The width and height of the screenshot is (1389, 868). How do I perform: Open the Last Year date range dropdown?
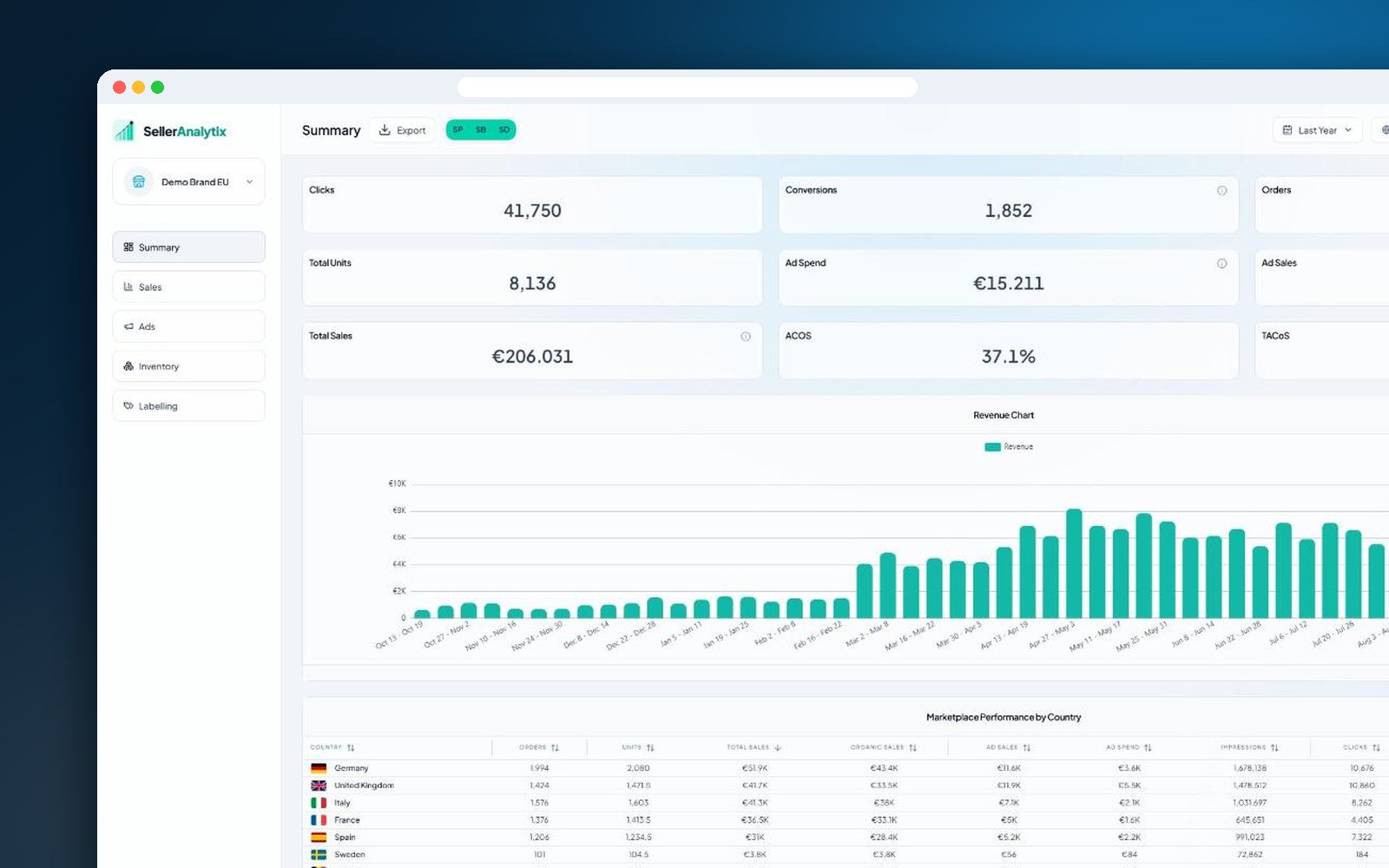click(1317, 130)
